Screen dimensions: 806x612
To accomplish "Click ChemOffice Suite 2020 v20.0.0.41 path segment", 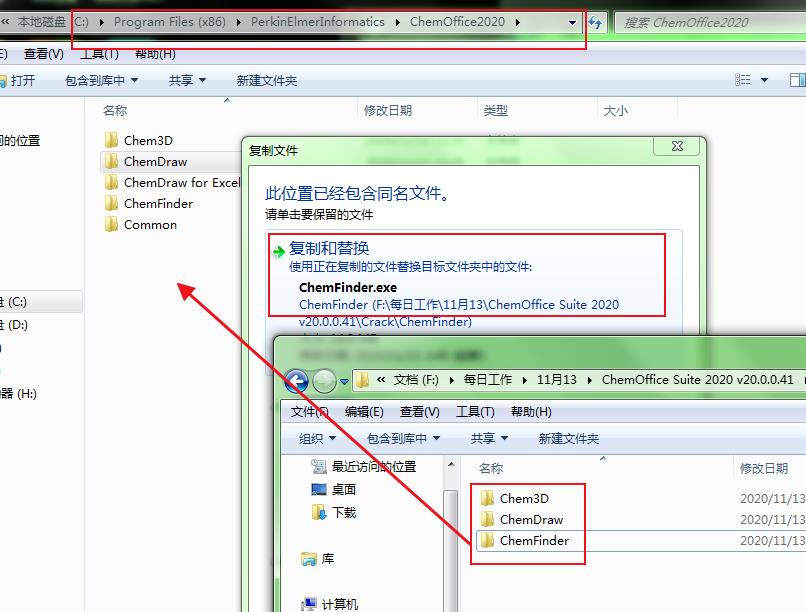I will (x=698, y=380).
